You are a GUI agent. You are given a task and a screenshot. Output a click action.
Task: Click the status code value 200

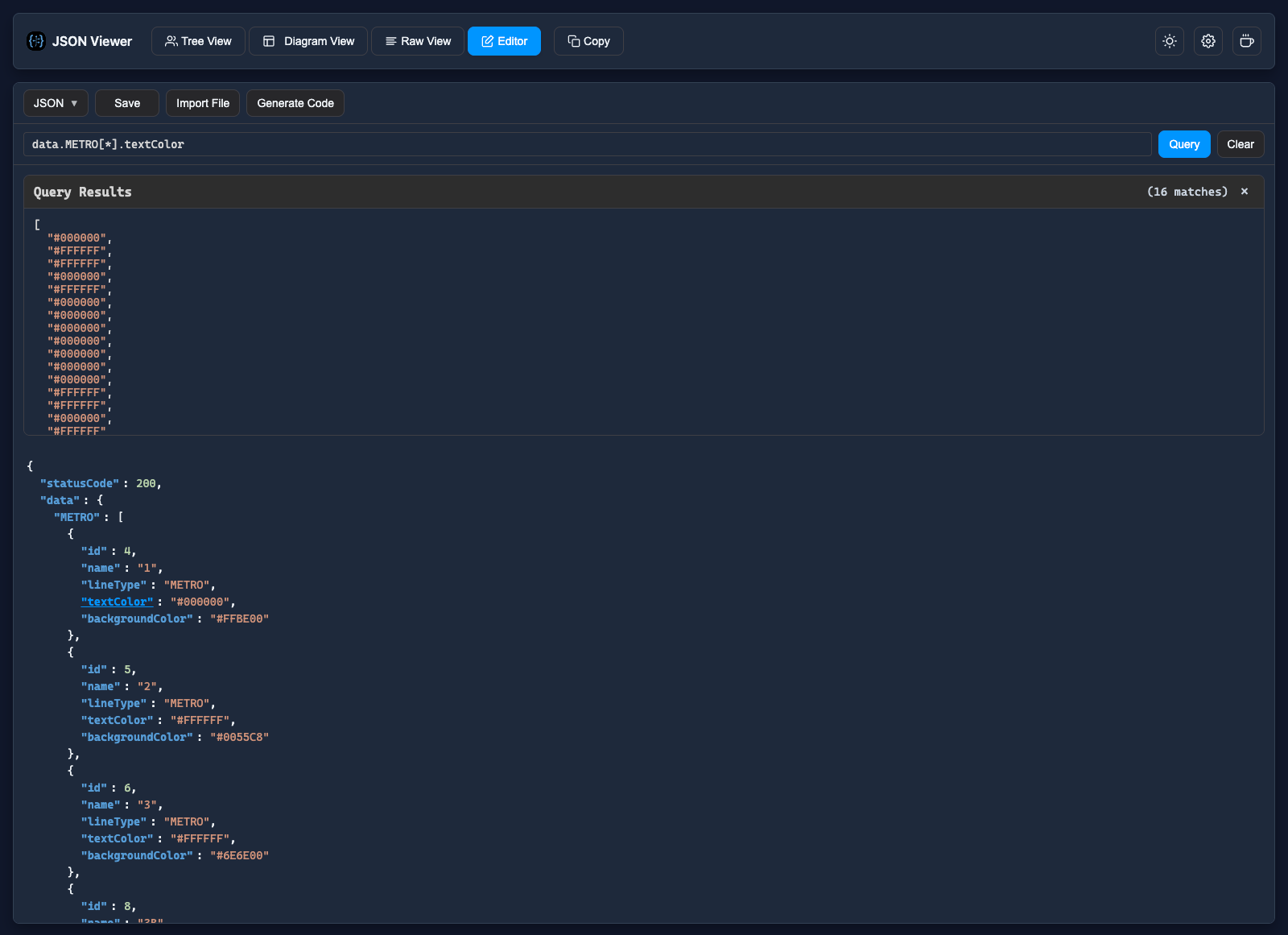[x=146, y=483]
